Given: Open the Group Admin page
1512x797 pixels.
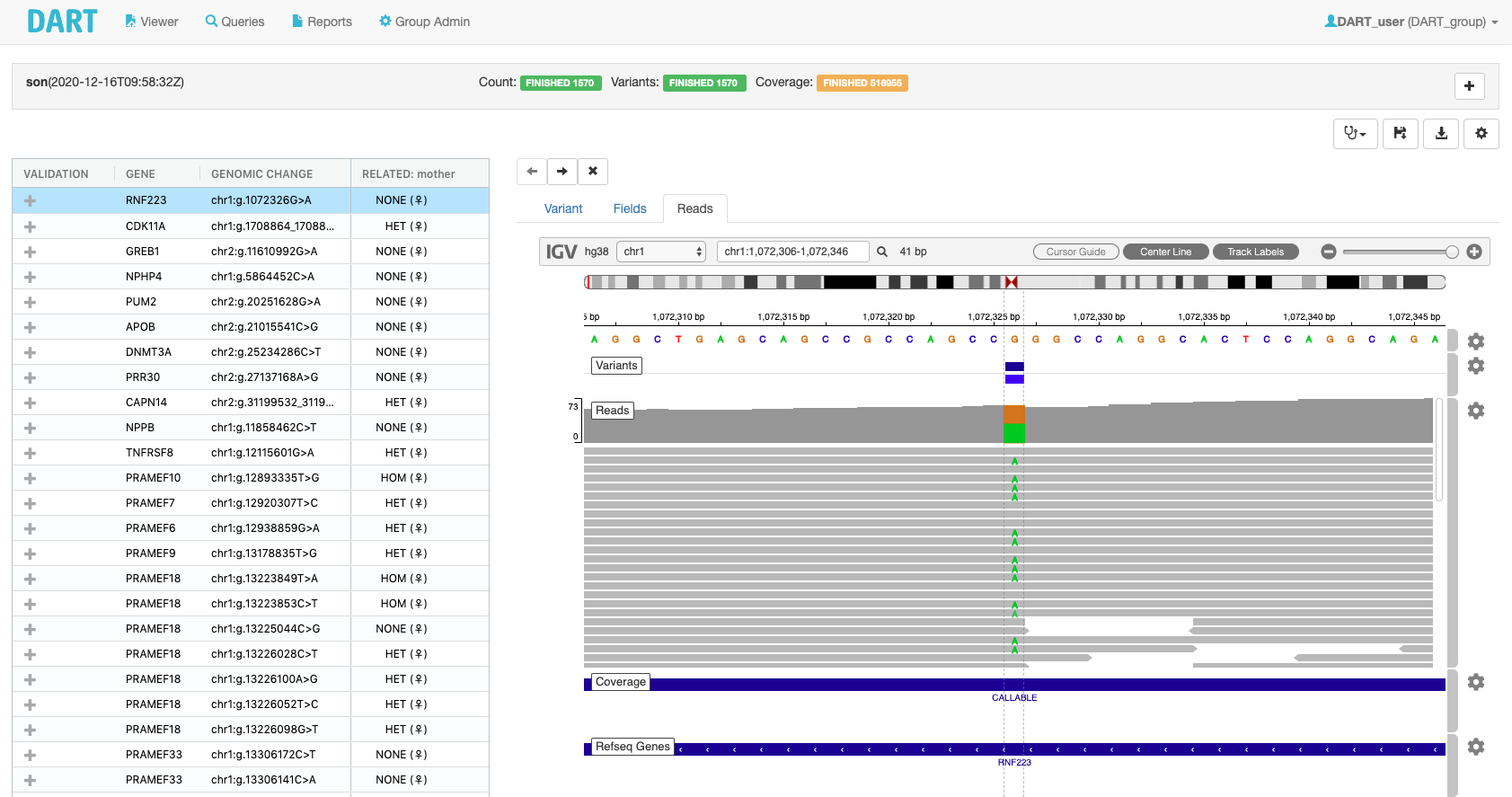Looking at the screenshot, I should point(424,22).
